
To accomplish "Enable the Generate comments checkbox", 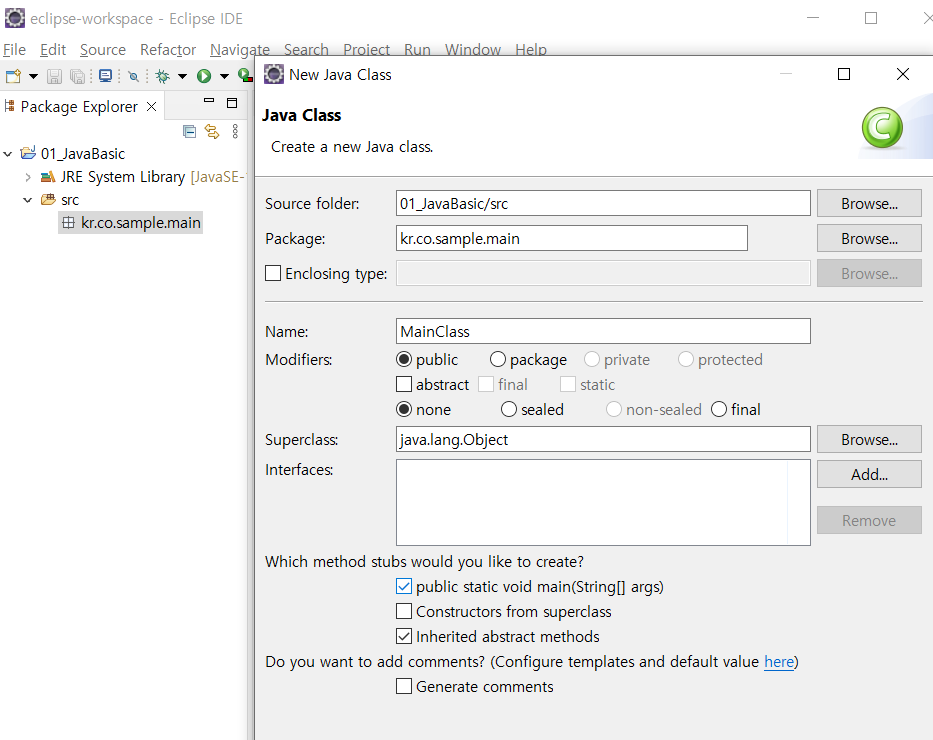I will pyautogui.click(x=404, y=686).
